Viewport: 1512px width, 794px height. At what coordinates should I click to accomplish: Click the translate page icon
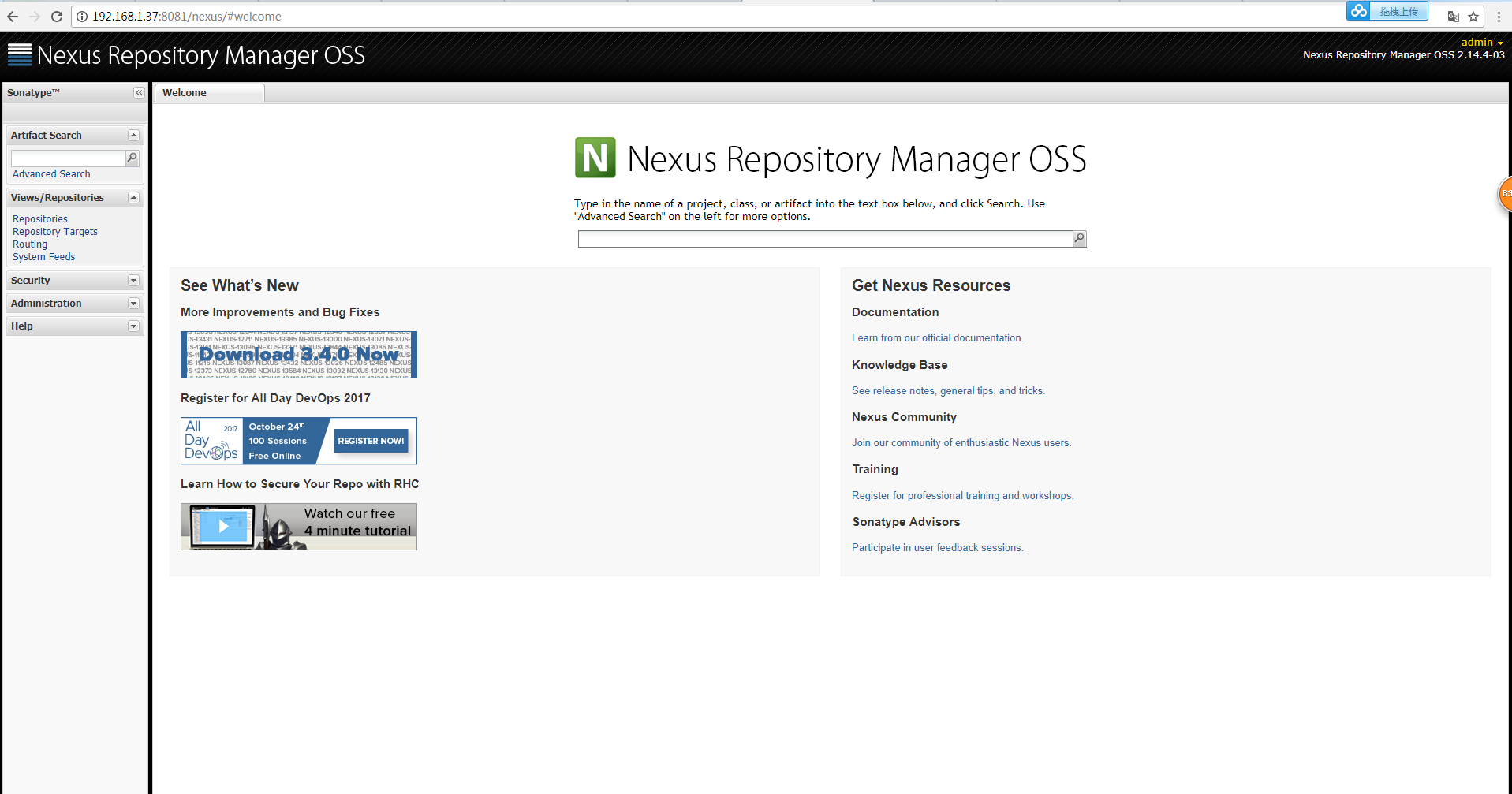click(x=1454, y=17)
